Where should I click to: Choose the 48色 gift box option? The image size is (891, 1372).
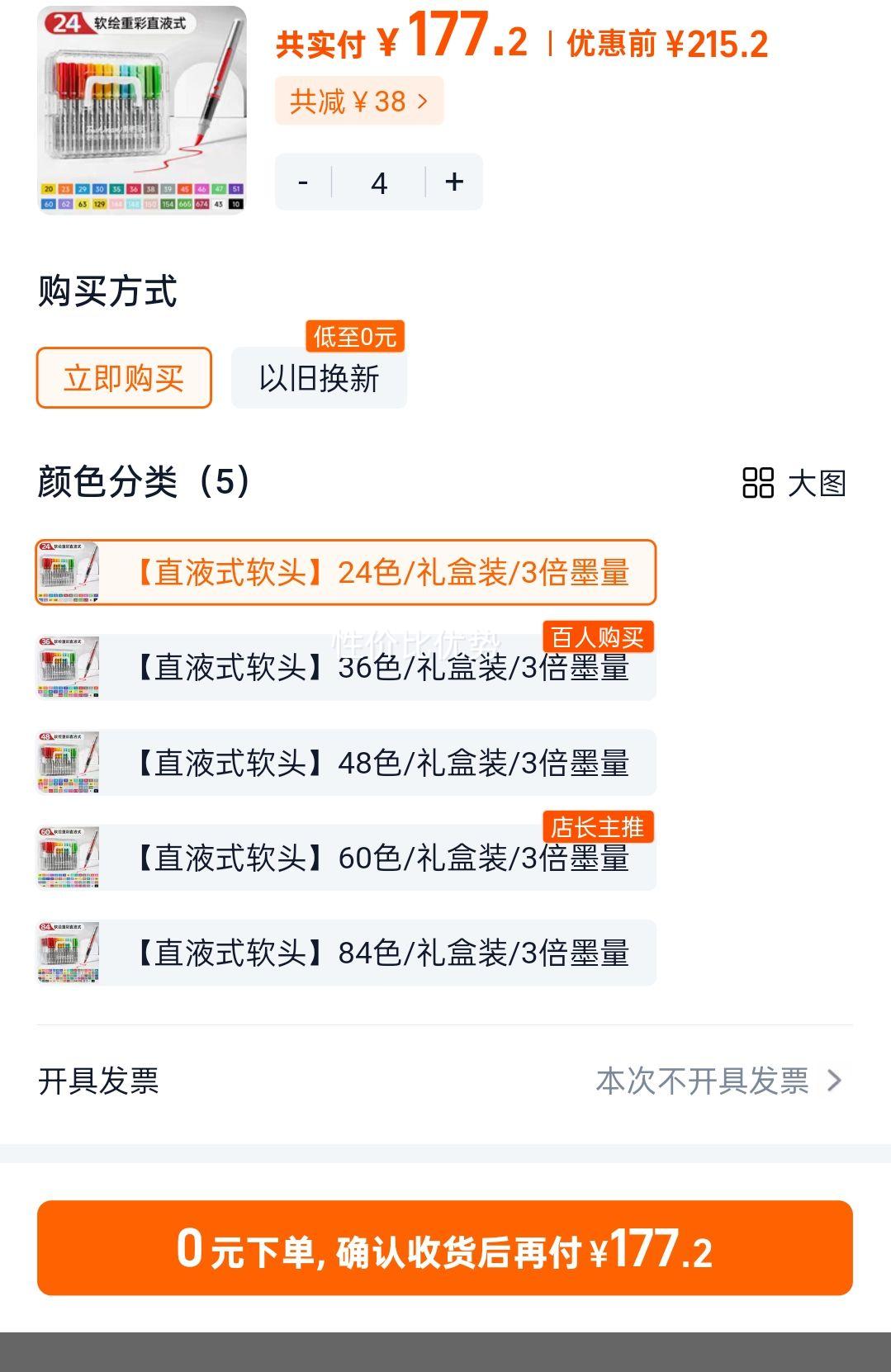382,763
